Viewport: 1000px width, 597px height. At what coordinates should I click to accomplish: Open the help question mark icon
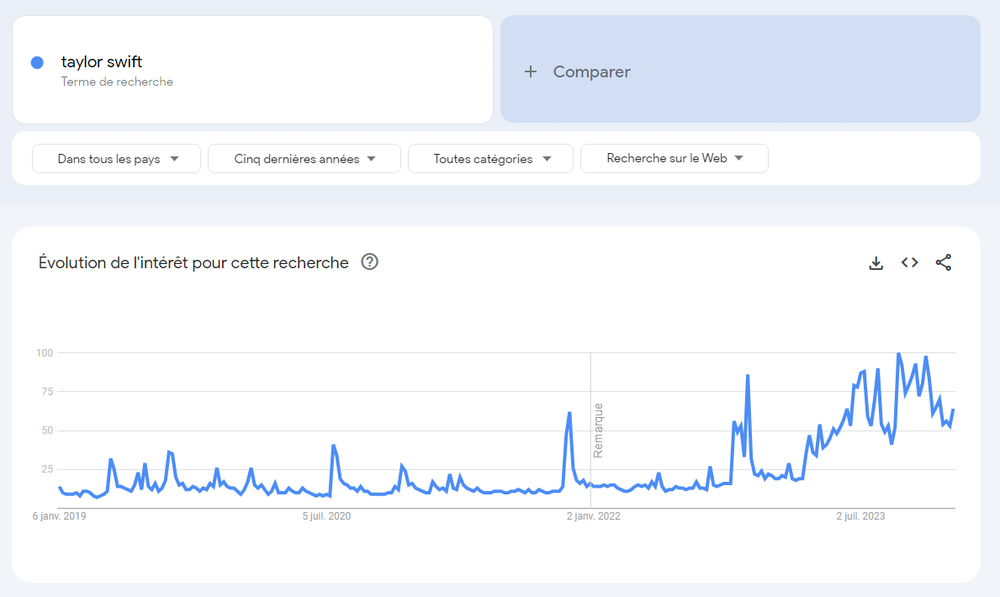coord(370,263)
